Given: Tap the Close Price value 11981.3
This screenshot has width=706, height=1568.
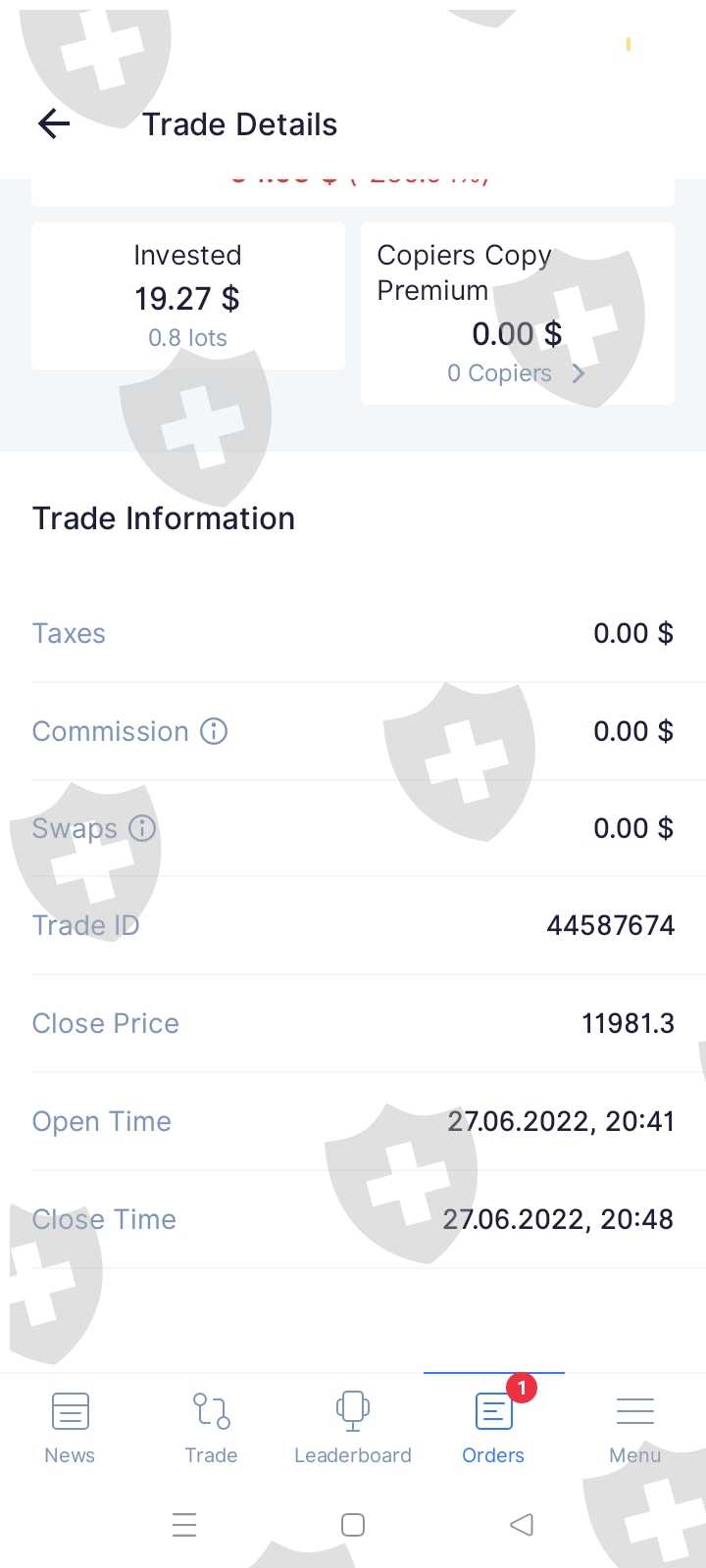Looking at the screenshot, I should 628,1023.
